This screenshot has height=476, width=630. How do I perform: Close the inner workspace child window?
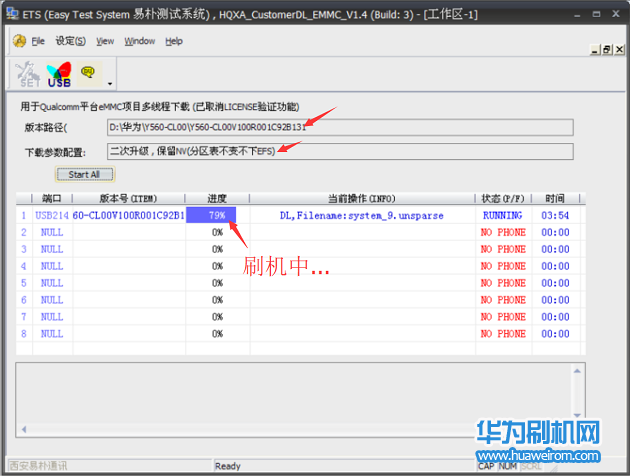click(x=619, y=49)
